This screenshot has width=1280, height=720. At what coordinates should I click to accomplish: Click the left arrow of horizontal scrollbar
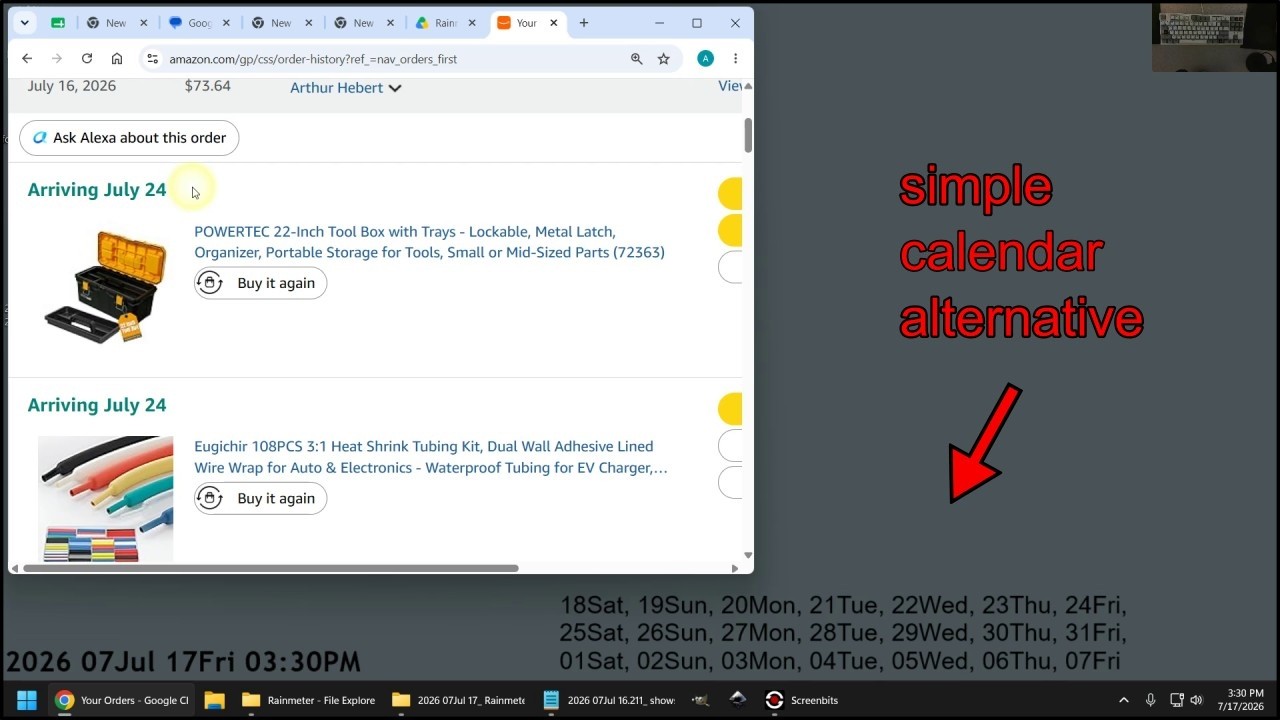[x=14, y=568]
